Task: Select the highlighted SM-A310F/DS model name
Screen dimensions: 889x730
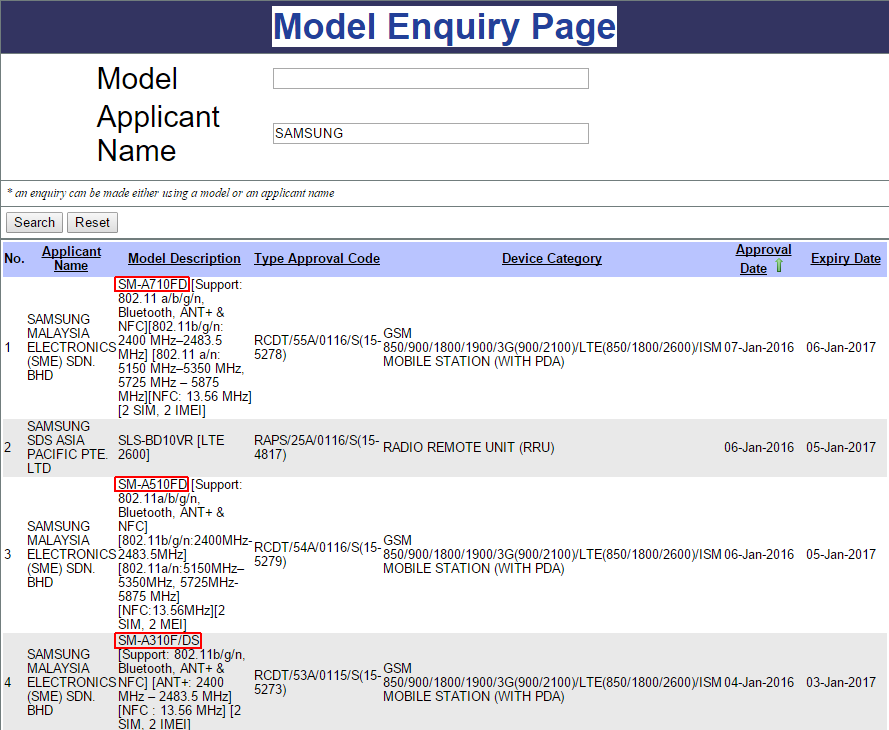Action: point(158,640)
